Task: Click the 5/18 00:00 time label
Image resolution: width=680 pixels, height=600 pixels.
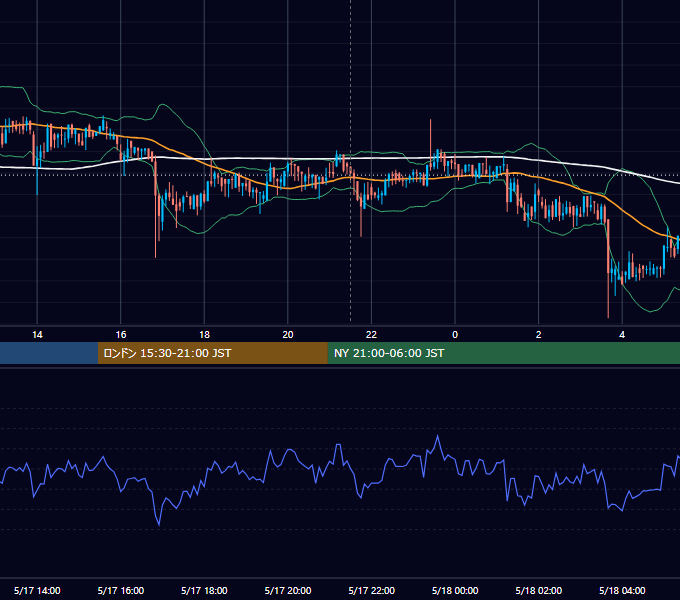Action: pyautogui.click(x=455, y=590)
